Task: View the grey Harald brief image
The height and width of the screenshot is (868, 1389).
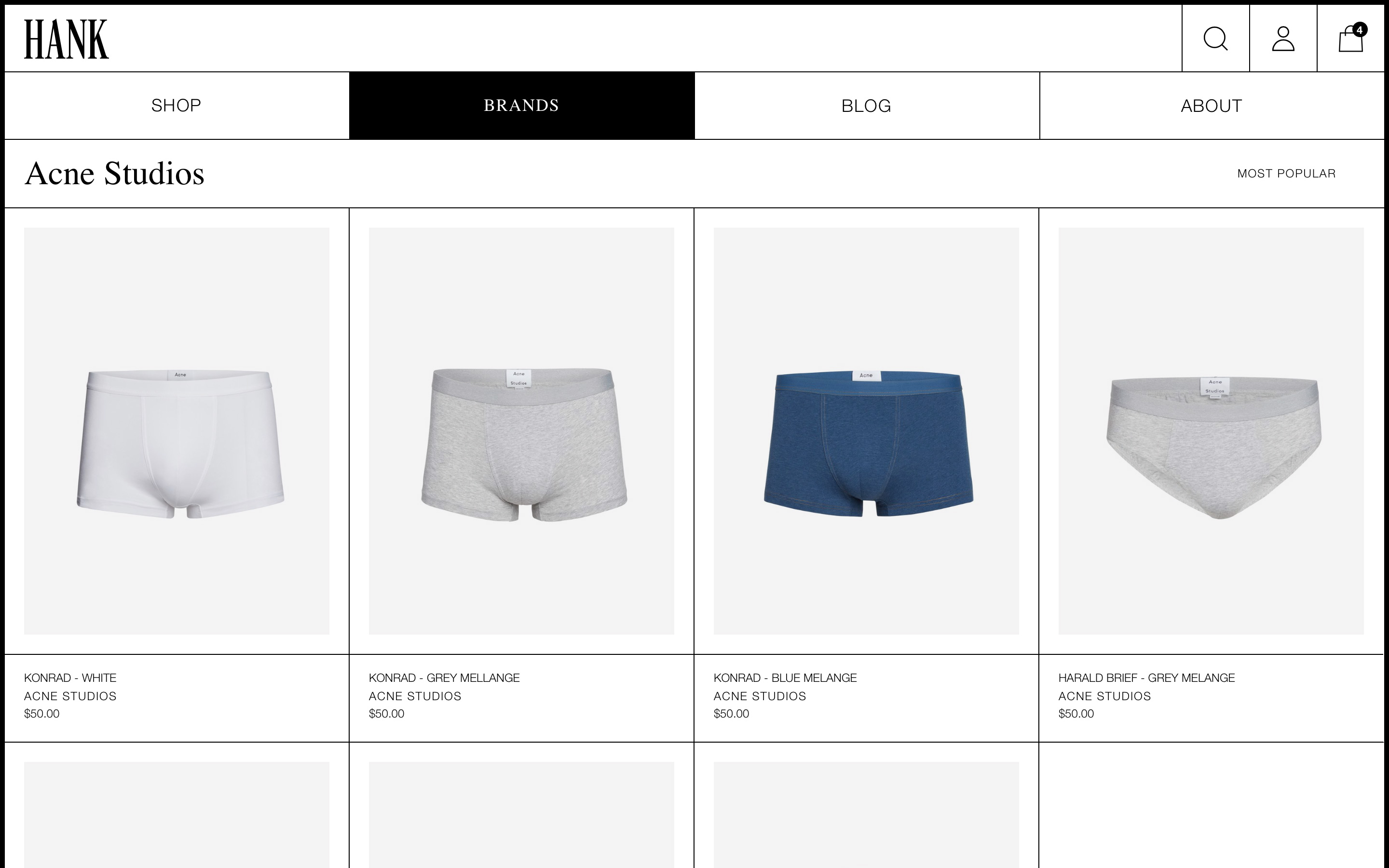Action: pyautogui.click(x=1211, y=431)
